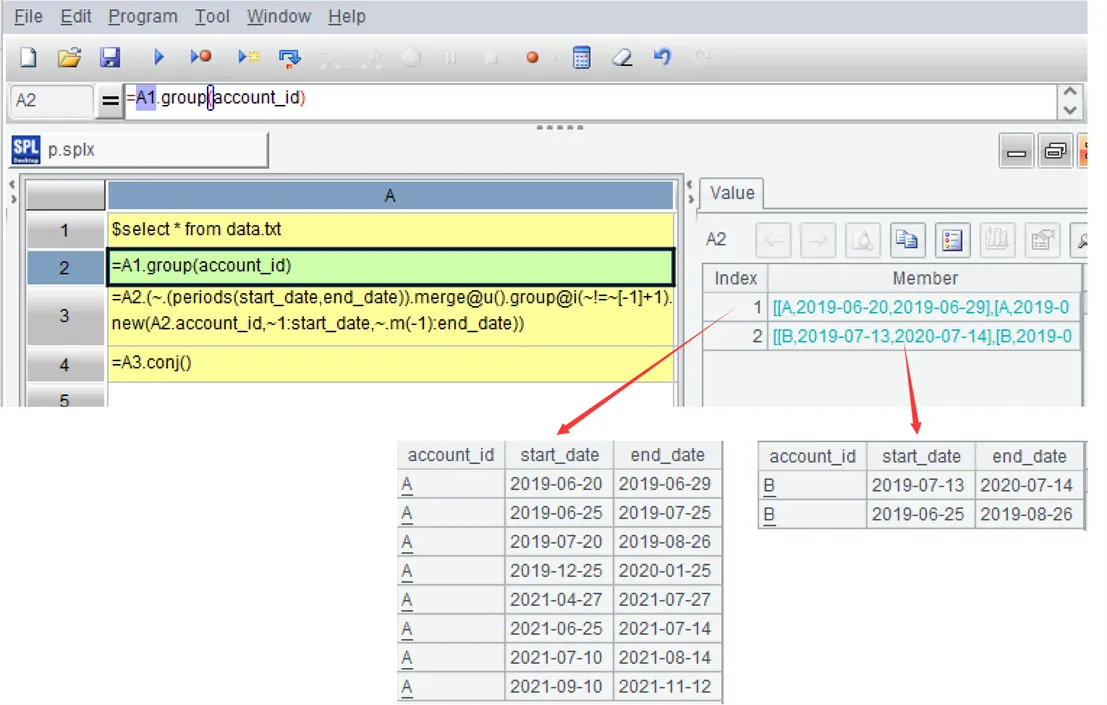Click row header 4
The width and height of the screenshot is (1107, 705).
[64, 364]
